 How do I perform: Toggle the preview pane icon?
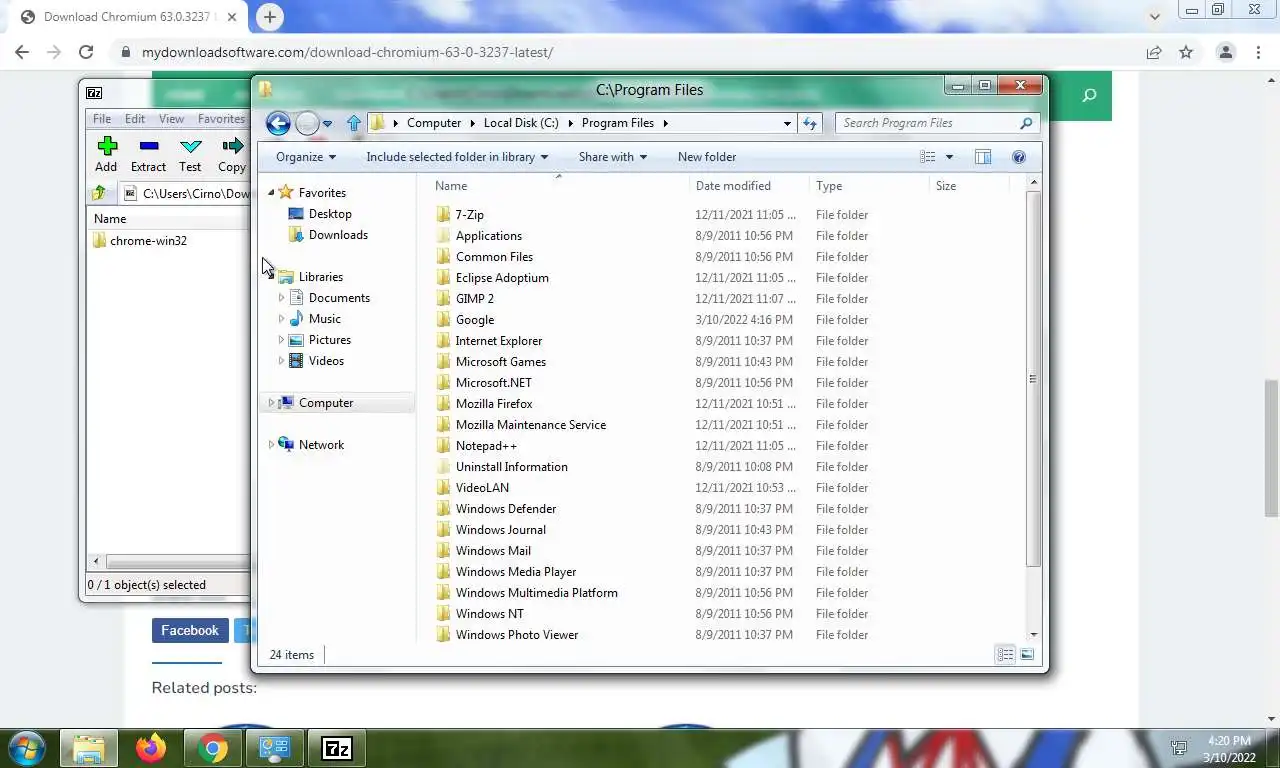983,157
